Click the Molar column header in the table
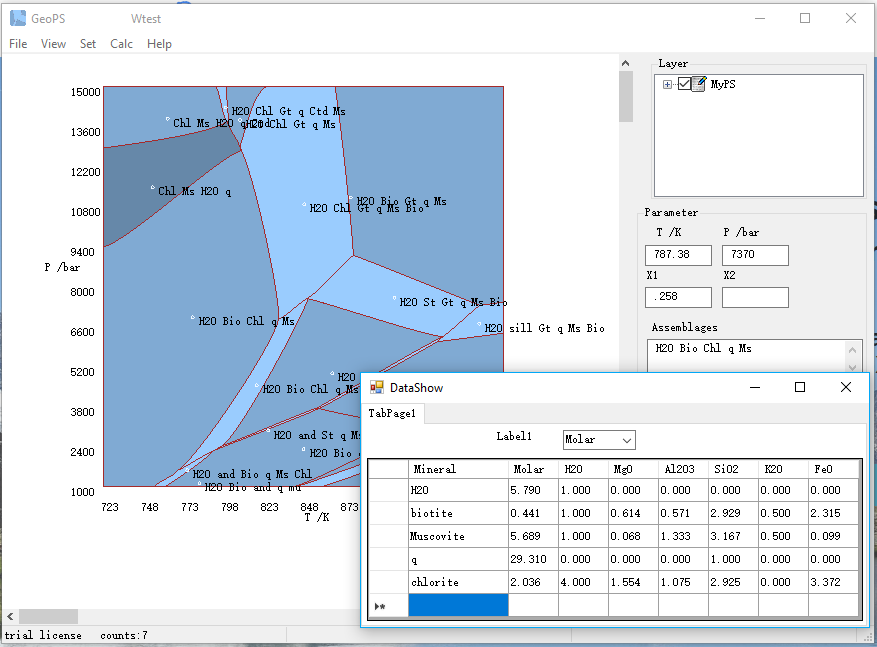The width and height of the screenshot is (877, 647). (532, 469)
